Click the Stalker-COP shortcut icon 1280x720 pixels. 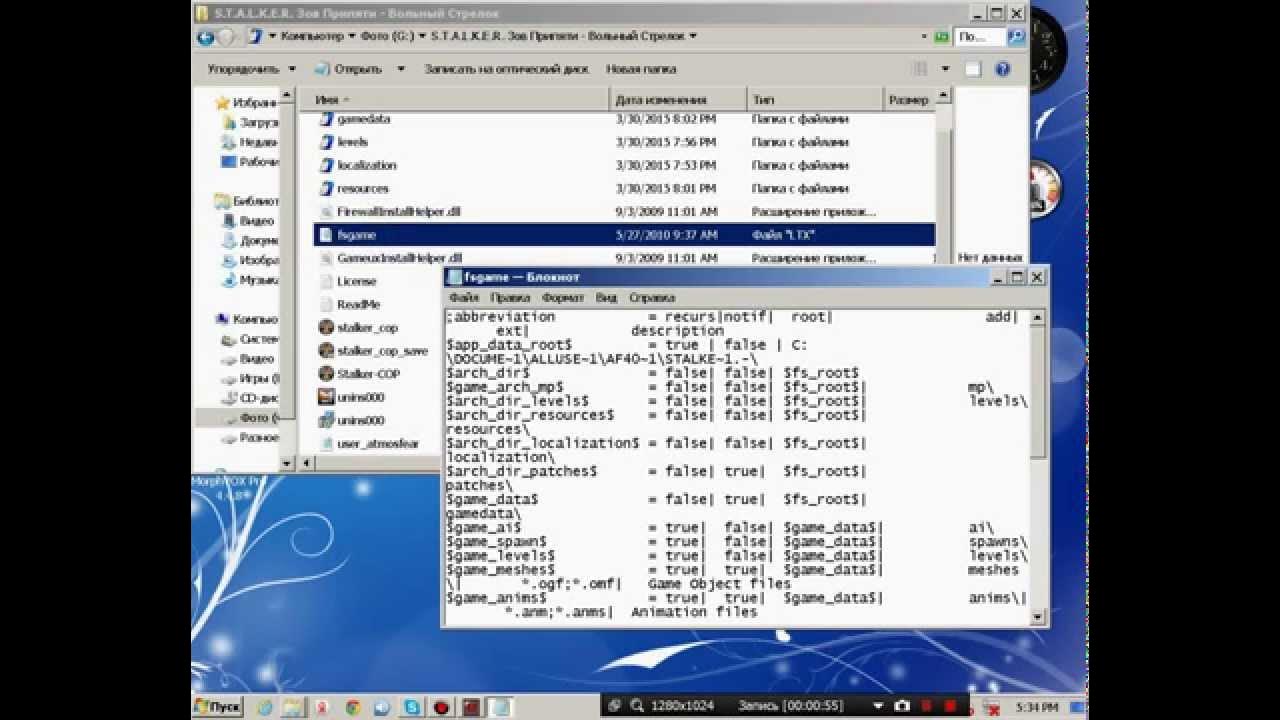coord(326,373)
